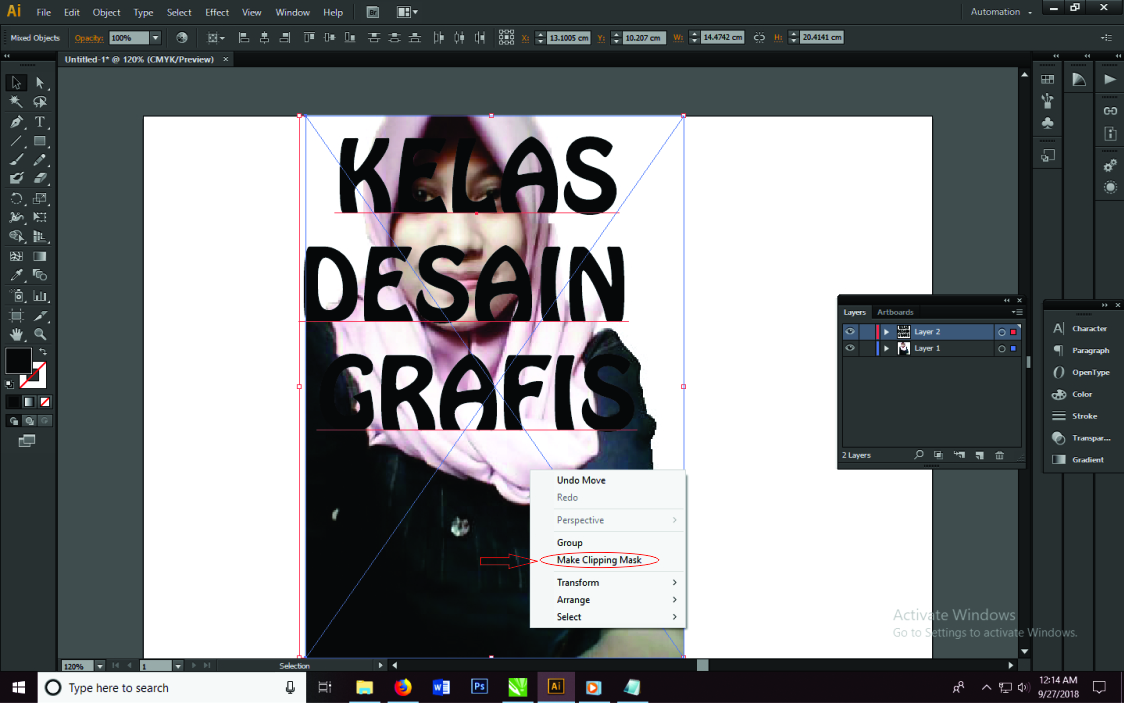Screen dimensions: 1124x703
Task: Choose Make Clipping Mask from context menu
Action: [599, 560]
